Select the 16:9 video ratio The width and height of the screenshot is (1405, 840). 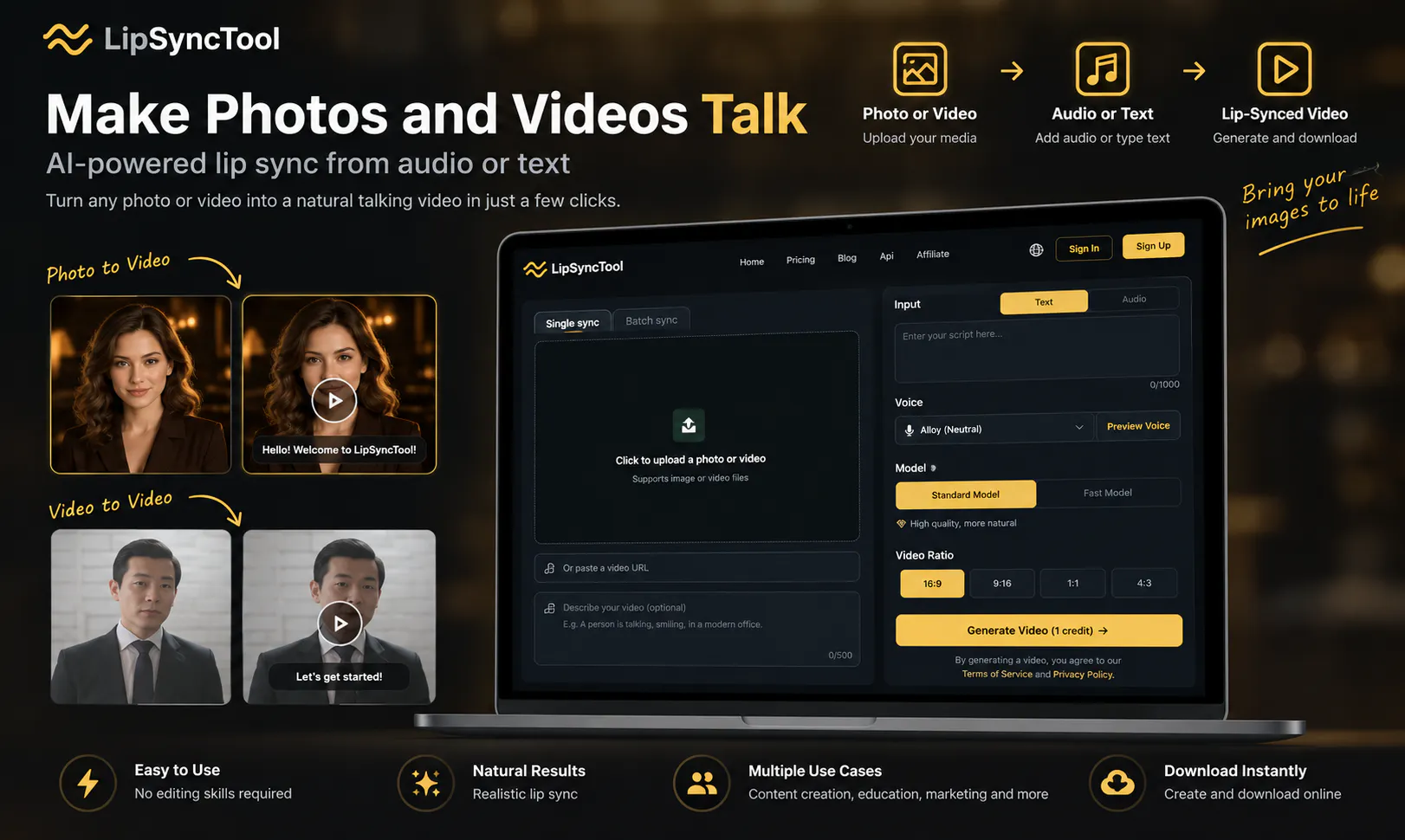932,584
